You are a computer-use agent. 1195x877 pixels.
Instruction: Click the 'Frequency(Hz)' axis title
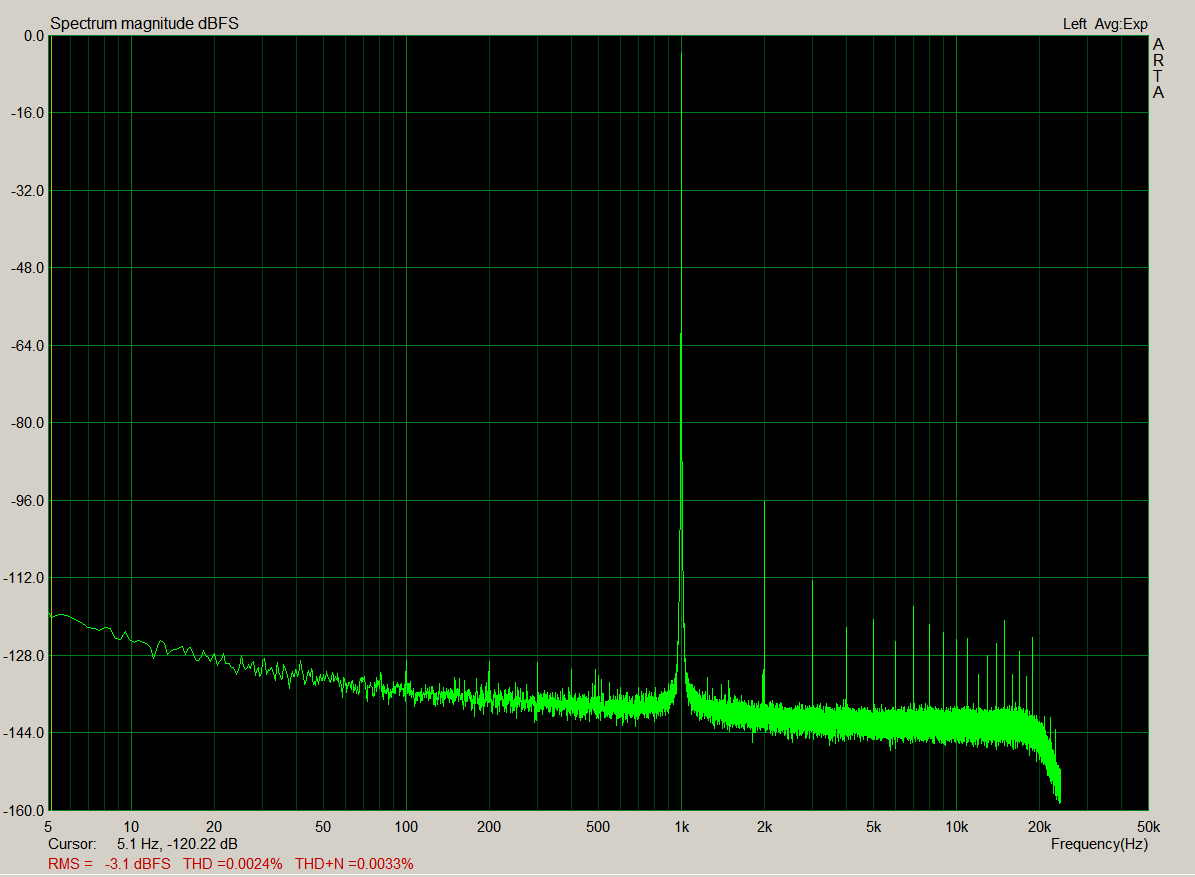(1099, 844)
